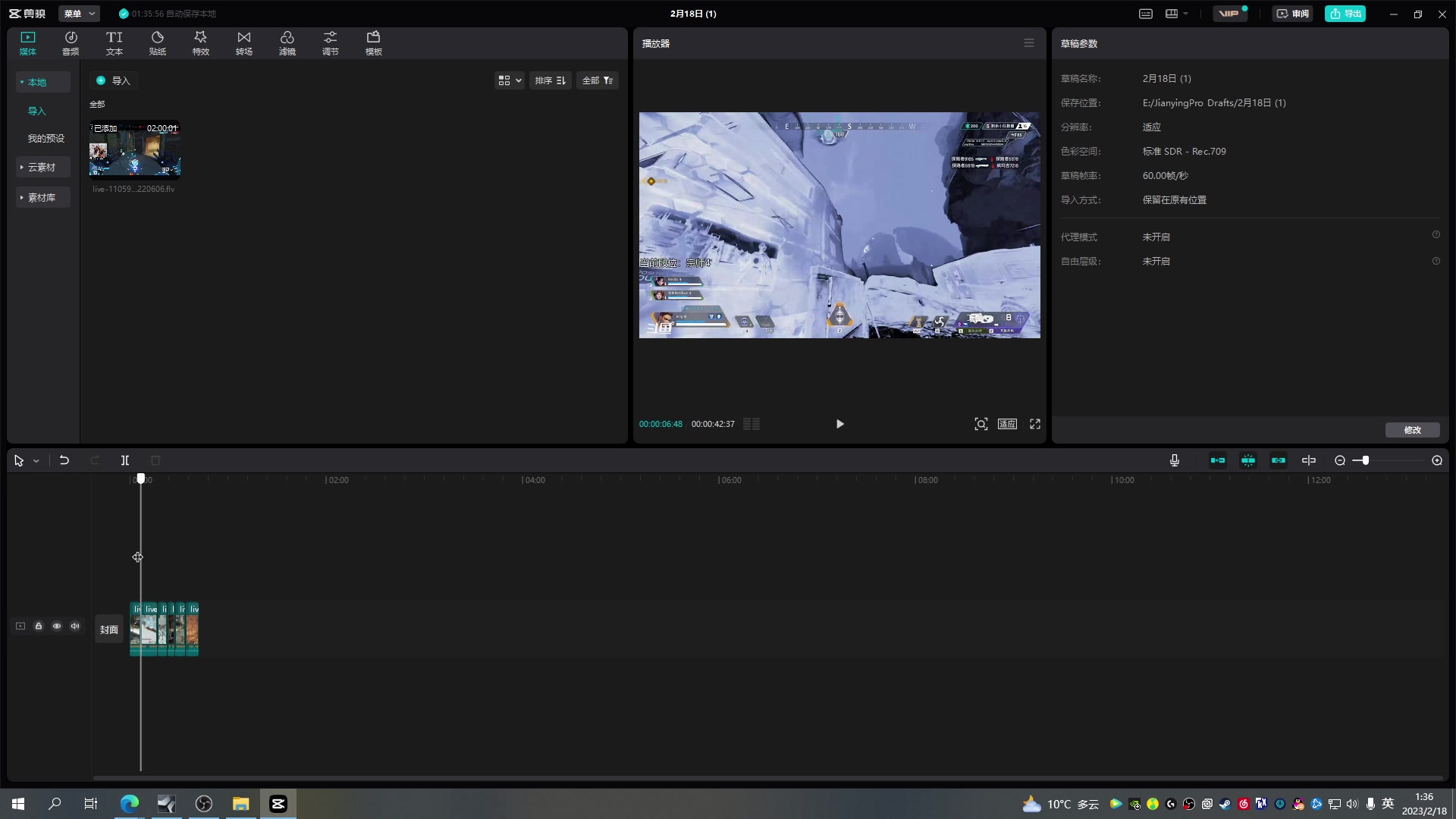Lock the main video track
The width and height of the screenshot is (1456, 819).
click(x=39, y=626)
